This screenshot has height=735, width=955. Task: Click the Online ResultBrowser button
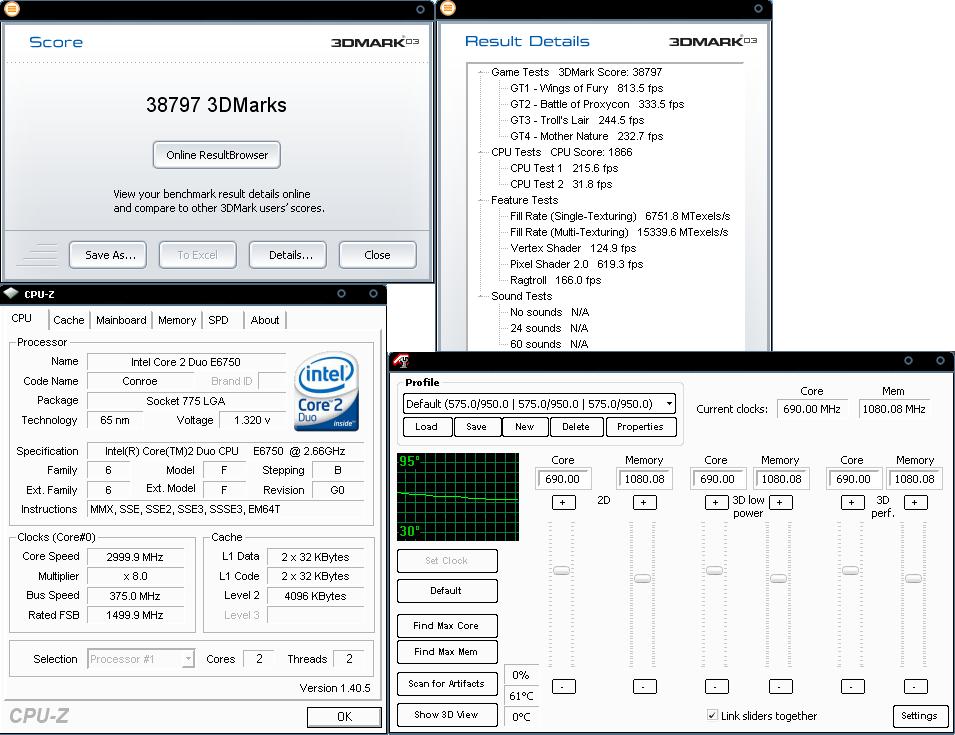pyautogui.click(x=217, y=155)
